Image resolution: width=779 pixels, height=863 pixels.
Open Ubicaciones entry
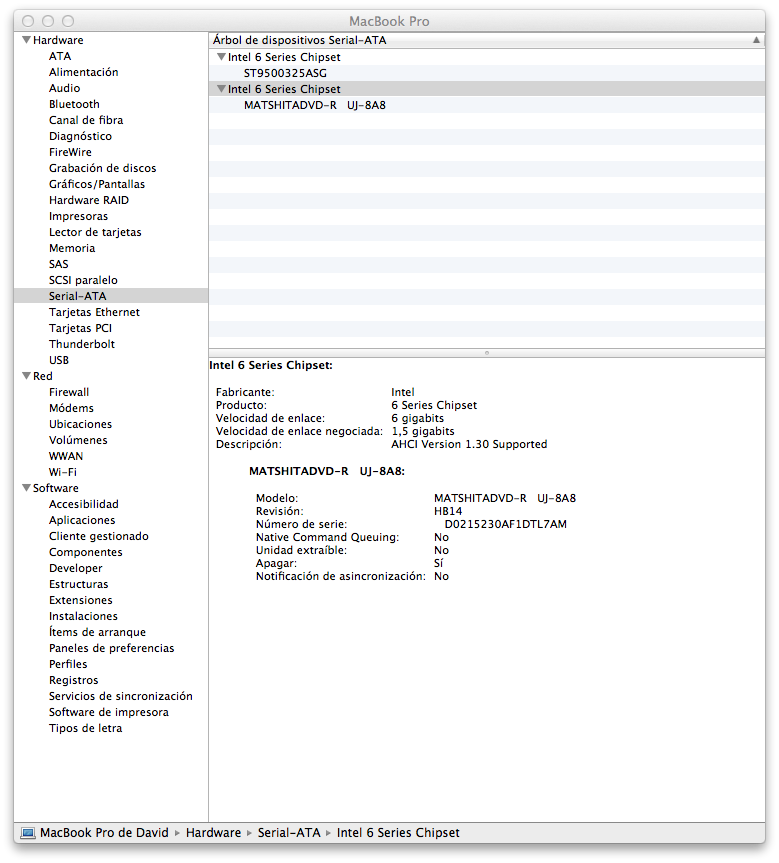click(80, 424)
